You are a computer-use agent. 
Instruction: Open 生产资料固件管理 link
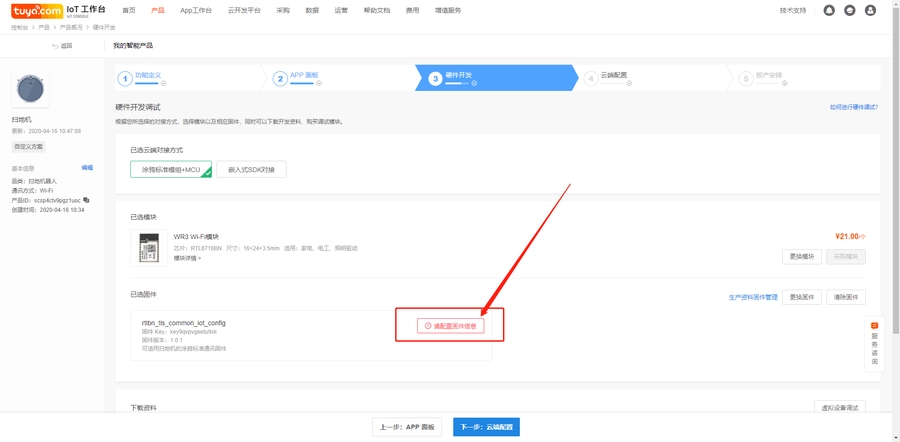click(752, 297)
